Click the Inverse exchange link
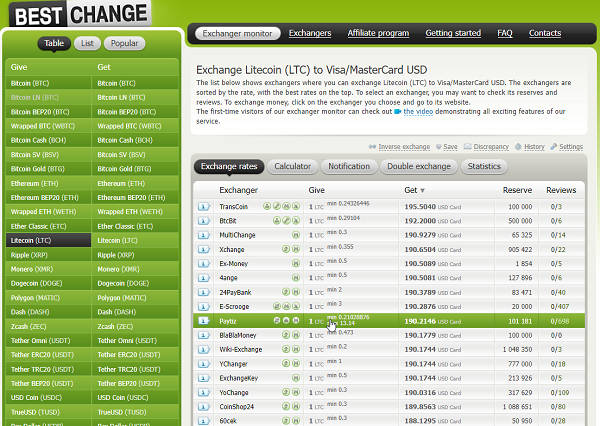This screenshot has height=426, width=600. 404,147
